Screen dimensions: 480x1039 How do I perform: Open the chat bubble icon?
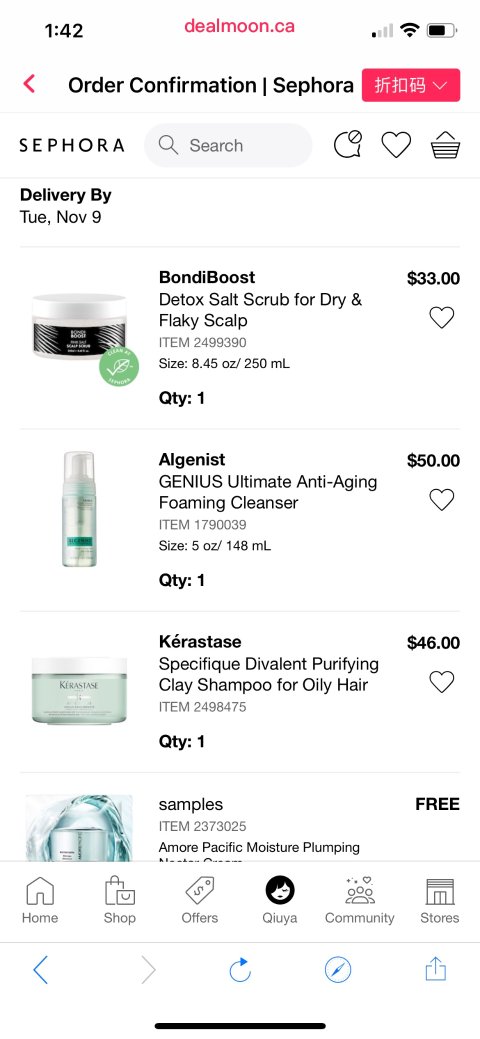tap(348, 144)
